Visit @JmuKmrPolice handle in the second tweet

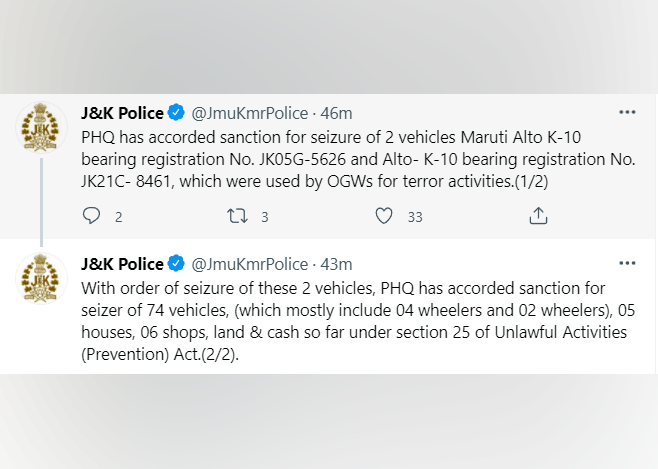(248, 265)
